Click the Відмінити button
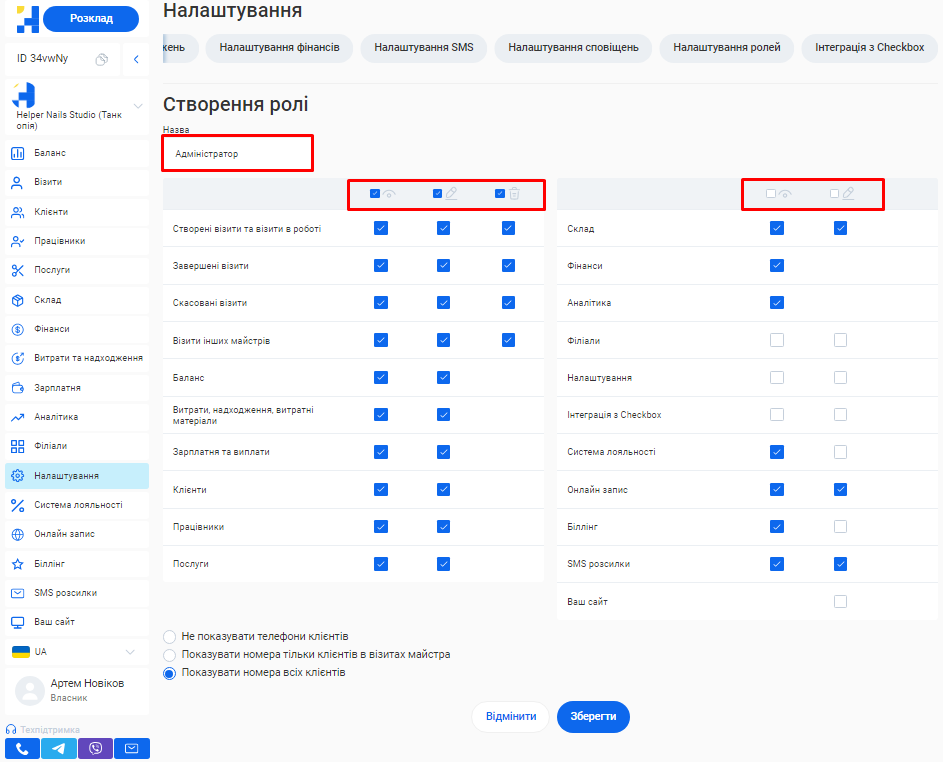Viewport: 943px width, 762px height. point(510,717)
